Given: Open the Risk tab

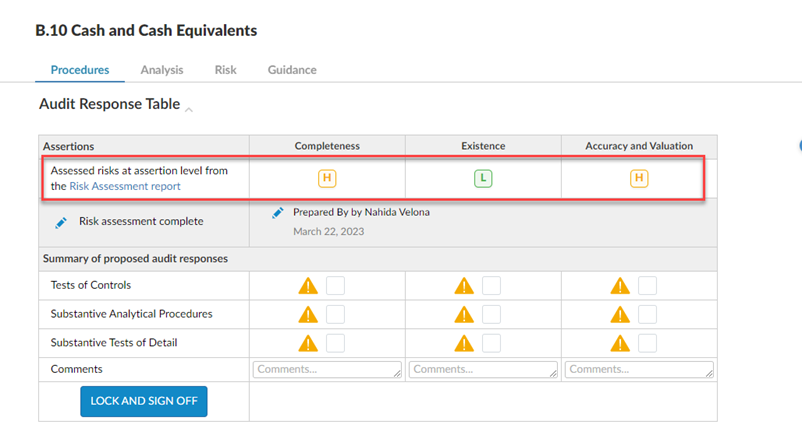Looking at the screenshot, I should 225,70.
